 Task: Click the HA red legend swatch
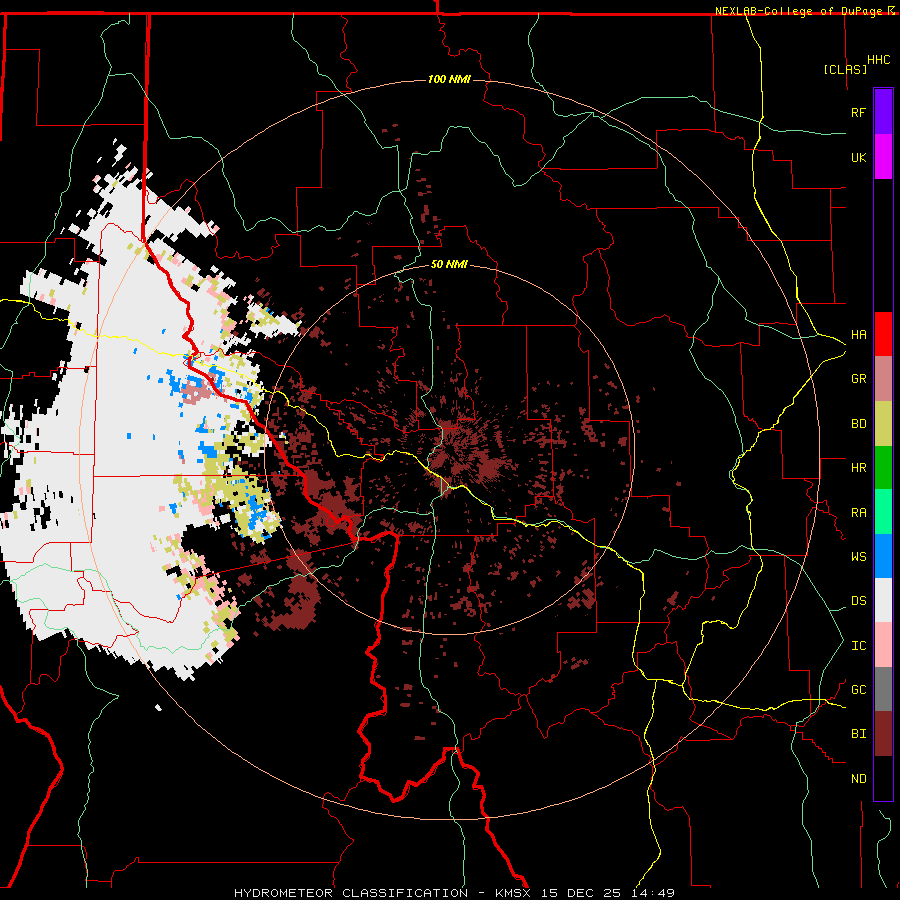click(883, 334)
